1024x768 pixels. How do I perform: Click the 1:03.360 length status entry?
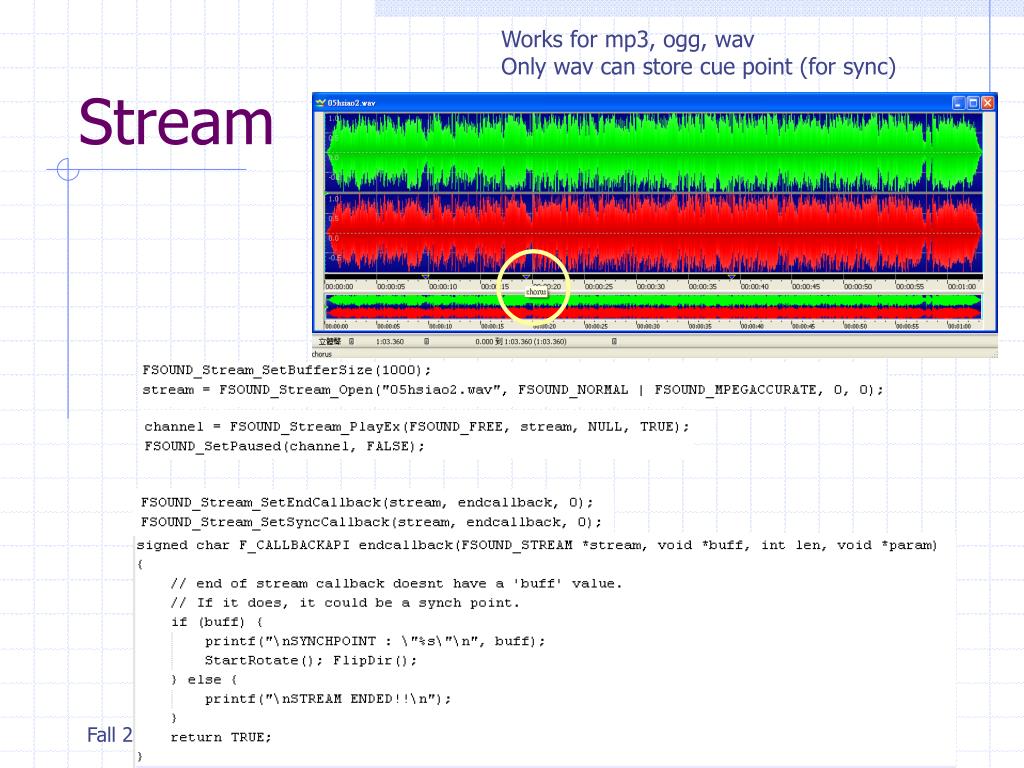[x=390, y=342]
